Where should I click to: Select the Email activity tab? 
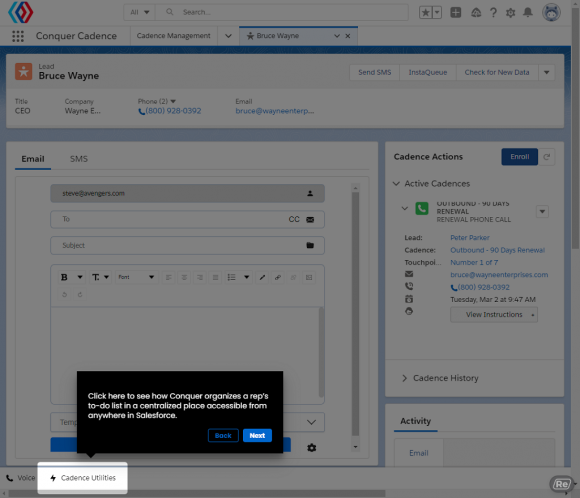pos(419,453)
